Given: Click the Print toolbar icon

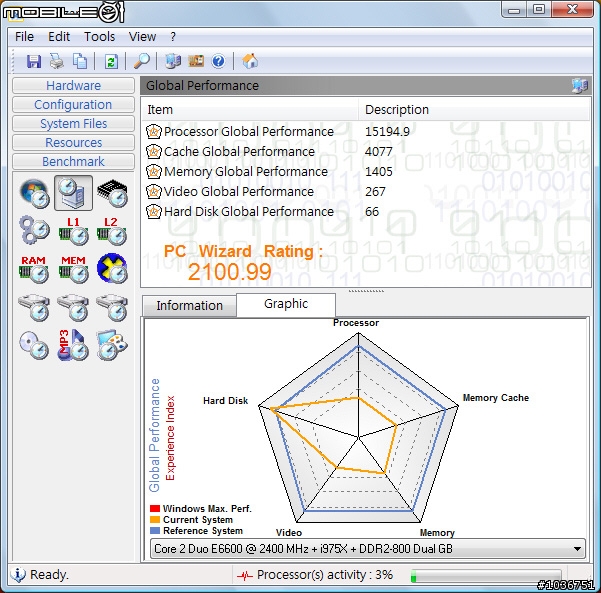Looking at the screenshot, I should pyautogui.click(x=57, y=61).
